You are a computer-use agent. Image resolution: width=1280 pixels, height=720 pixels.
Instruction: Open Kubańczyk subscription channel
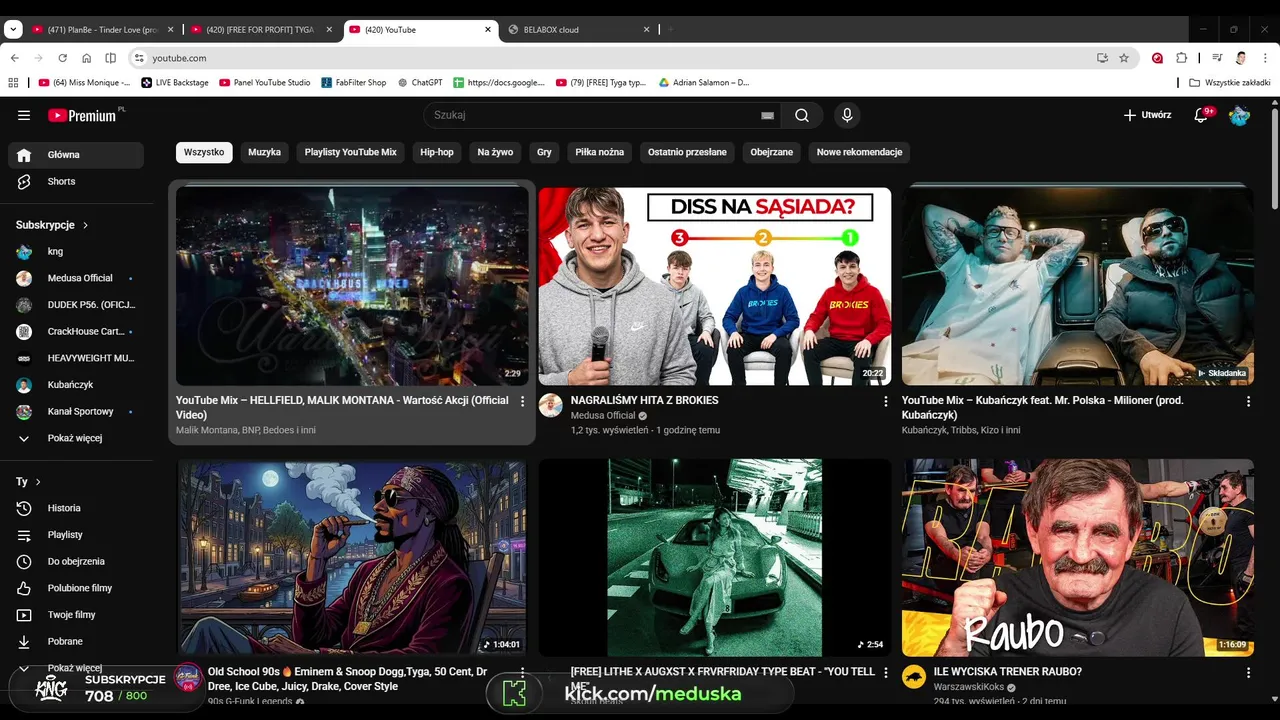click(76, 384)
